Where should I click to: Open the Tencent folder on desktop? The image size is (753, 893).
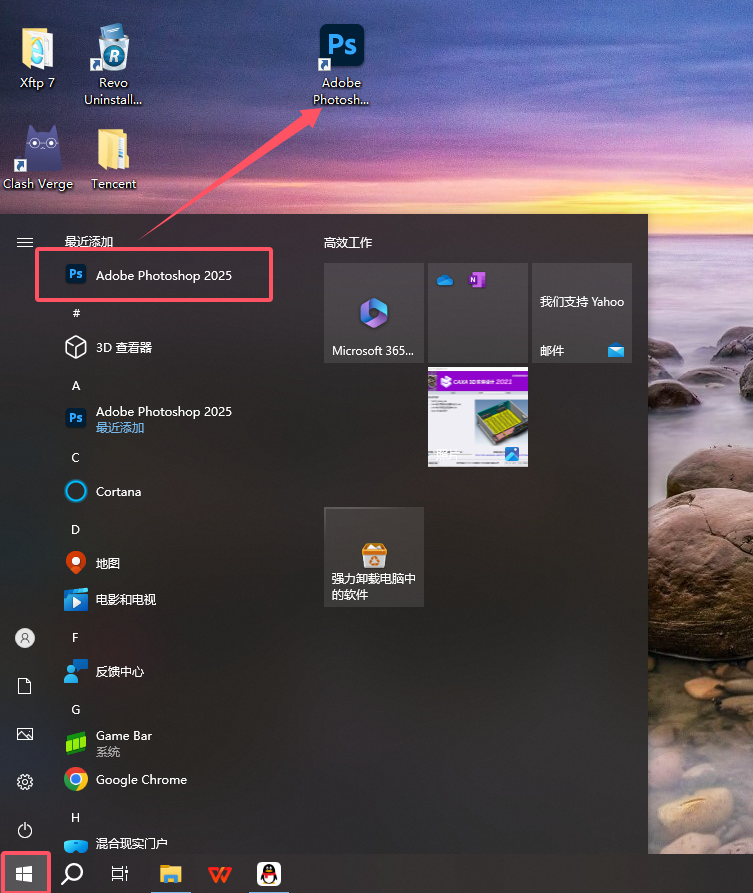[x=113, y=158]
